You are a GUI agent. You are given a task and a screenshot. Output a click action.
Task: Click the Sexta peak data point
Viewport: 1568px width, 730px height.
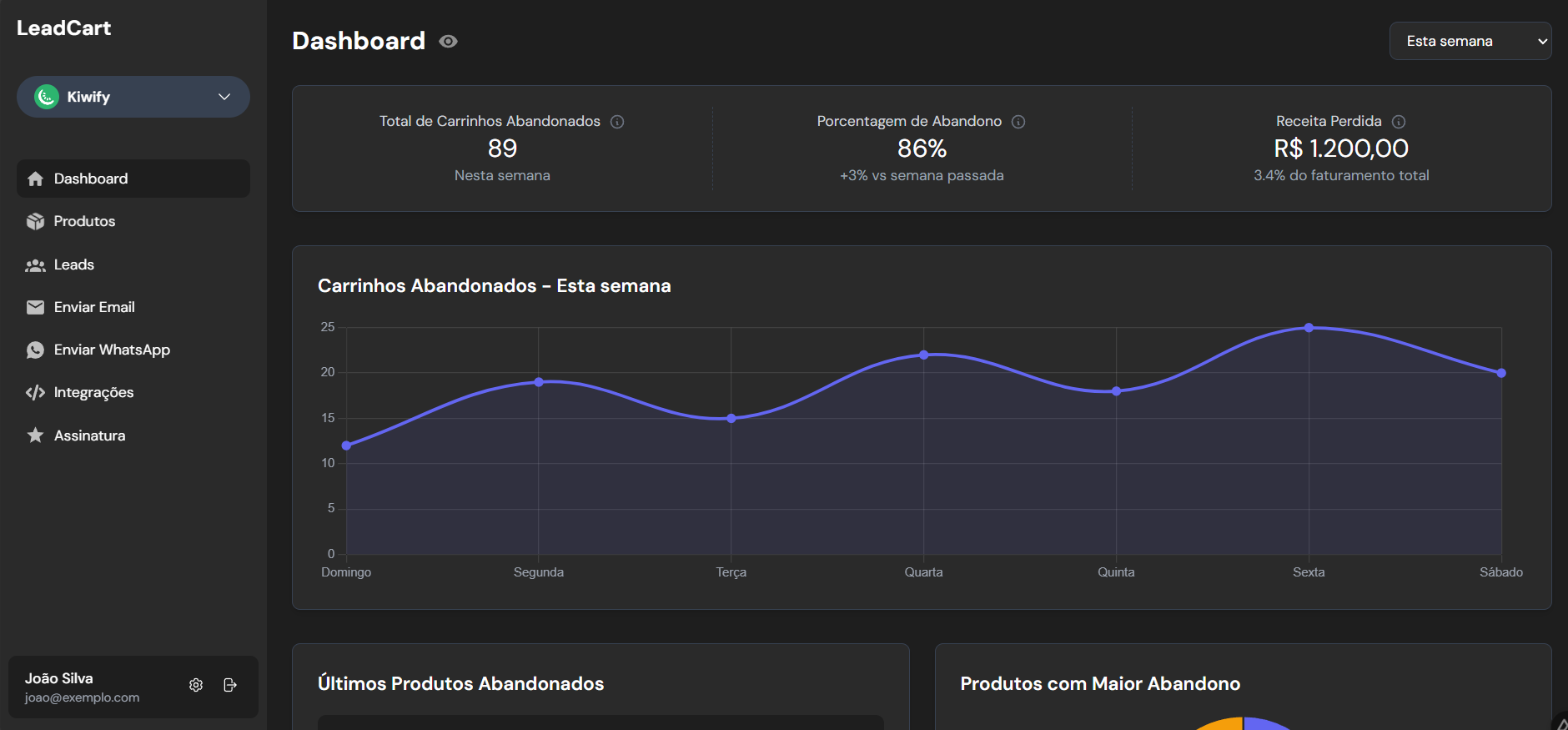[1309, 328]
